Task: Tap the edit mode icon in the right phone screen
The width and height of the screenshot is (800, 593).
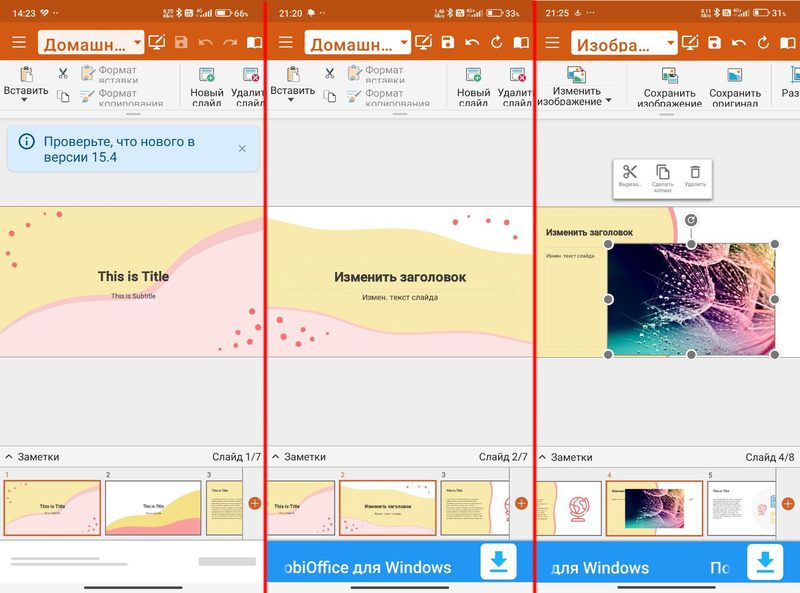Action: [690, 42]
